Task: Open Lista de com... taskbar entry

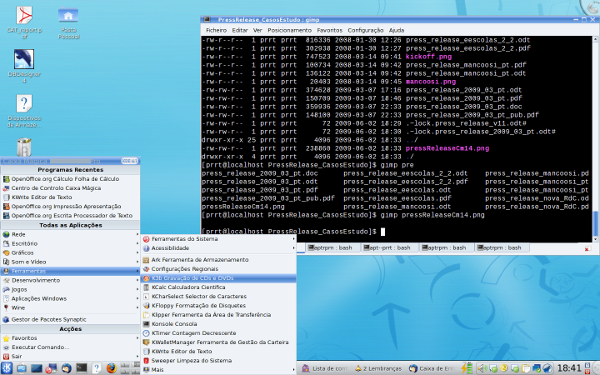Action: tap(324, 368)
